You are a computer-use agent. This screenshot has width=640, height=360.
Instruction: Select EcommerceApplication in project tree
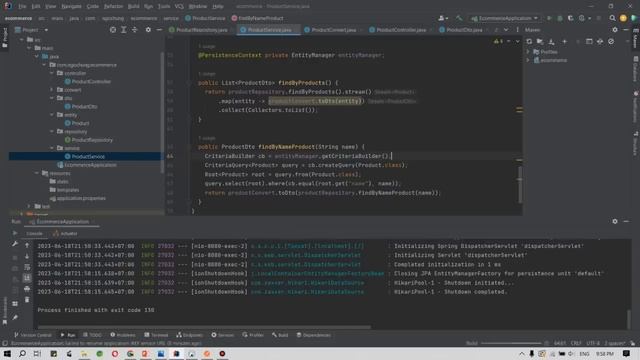tap(87, 165)
